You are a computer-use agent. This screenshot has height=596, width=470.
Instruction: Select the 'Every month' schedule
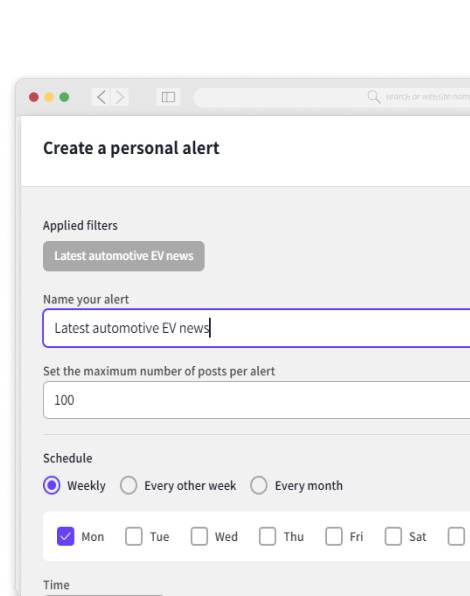point(259,485)
